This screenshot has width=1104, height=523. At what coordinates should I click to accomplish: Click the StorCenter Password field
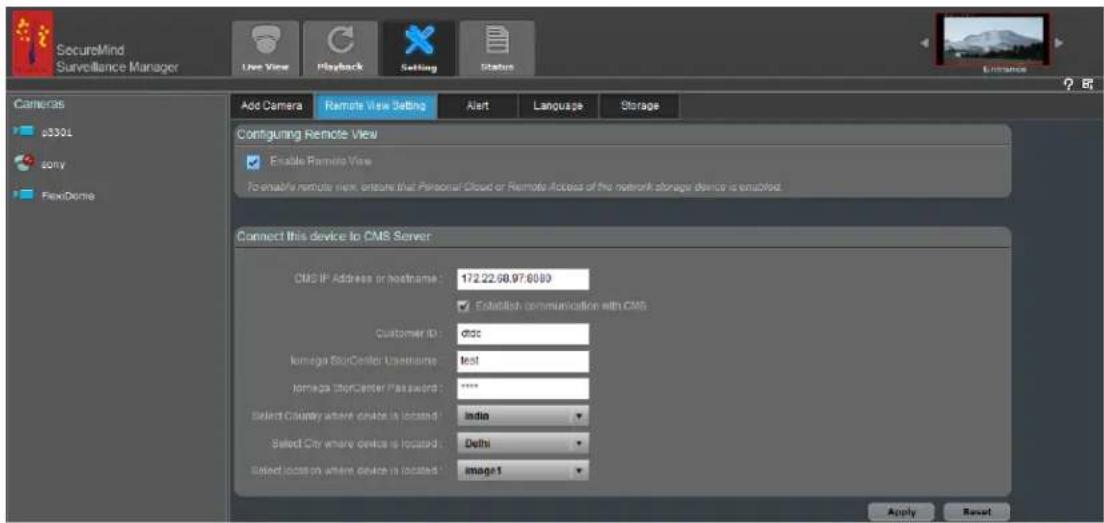coord(522,389)
